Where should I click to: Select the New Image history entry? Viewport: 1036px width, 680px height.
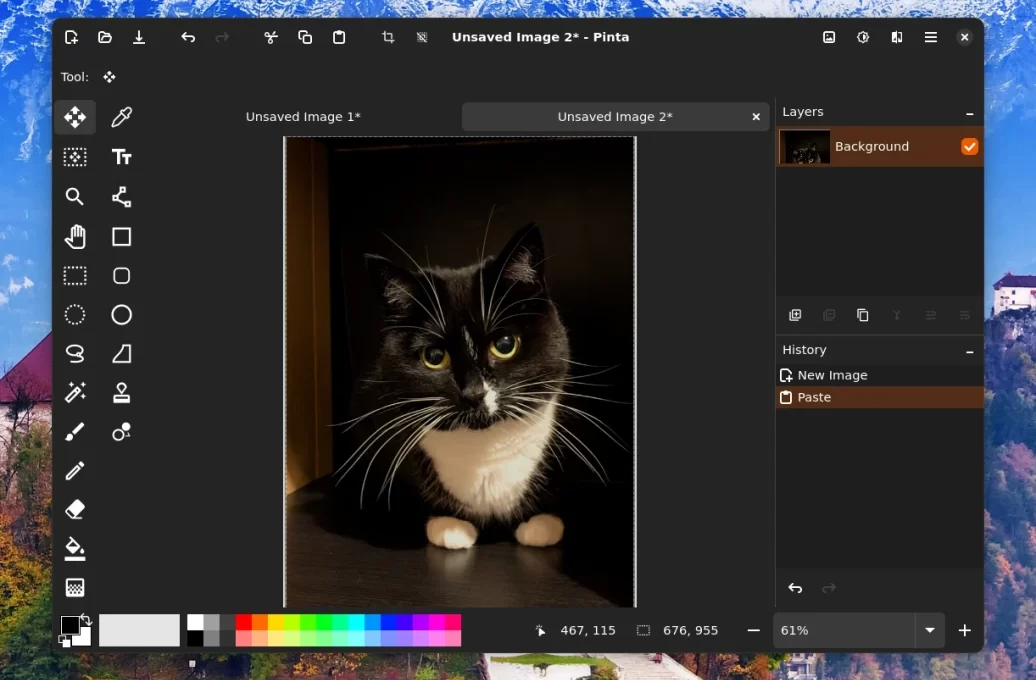pyautogui.click(x=832, y=375)
